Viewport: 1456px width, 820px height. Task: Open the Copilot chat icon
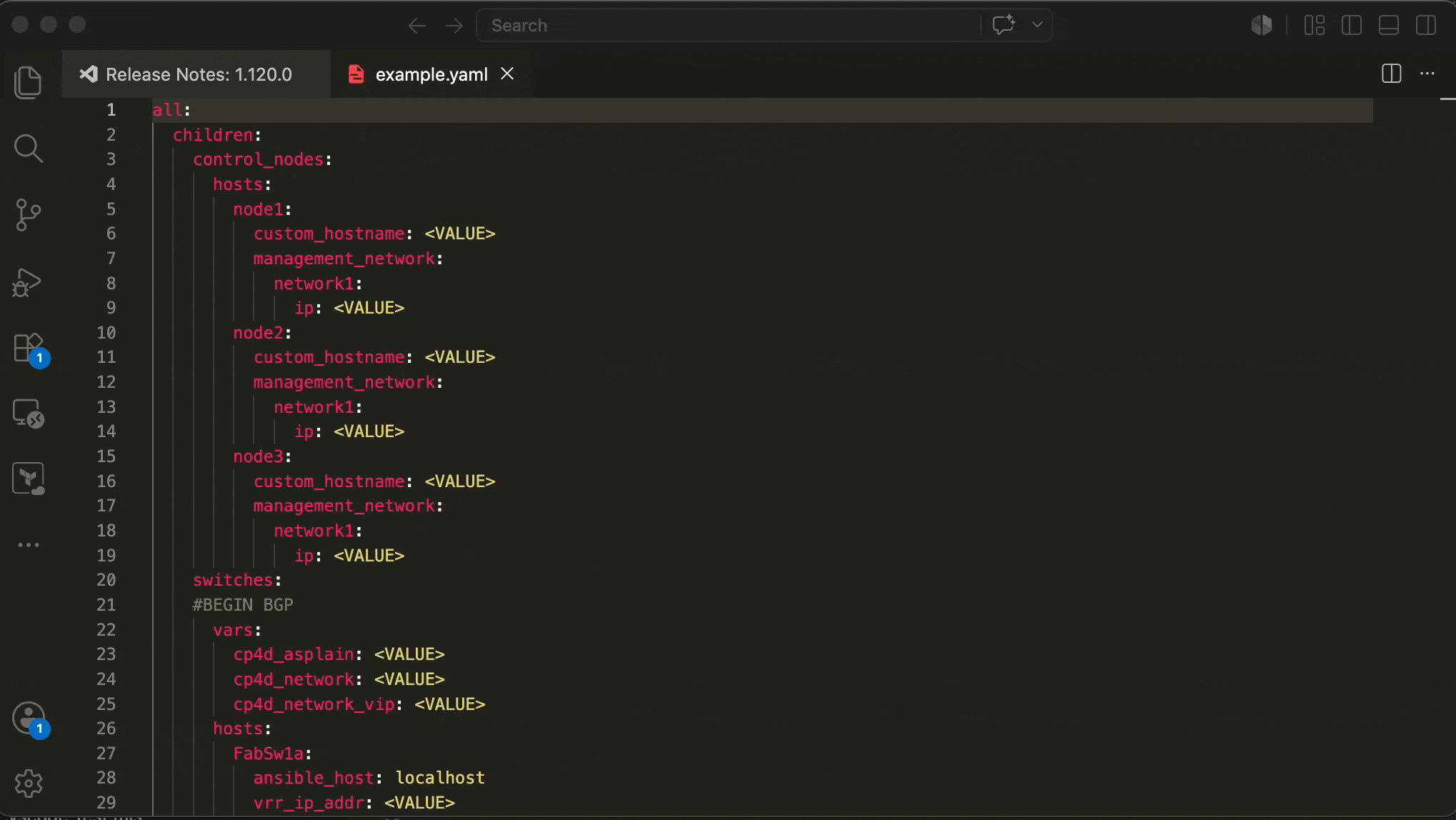[x=1004, y=25]
